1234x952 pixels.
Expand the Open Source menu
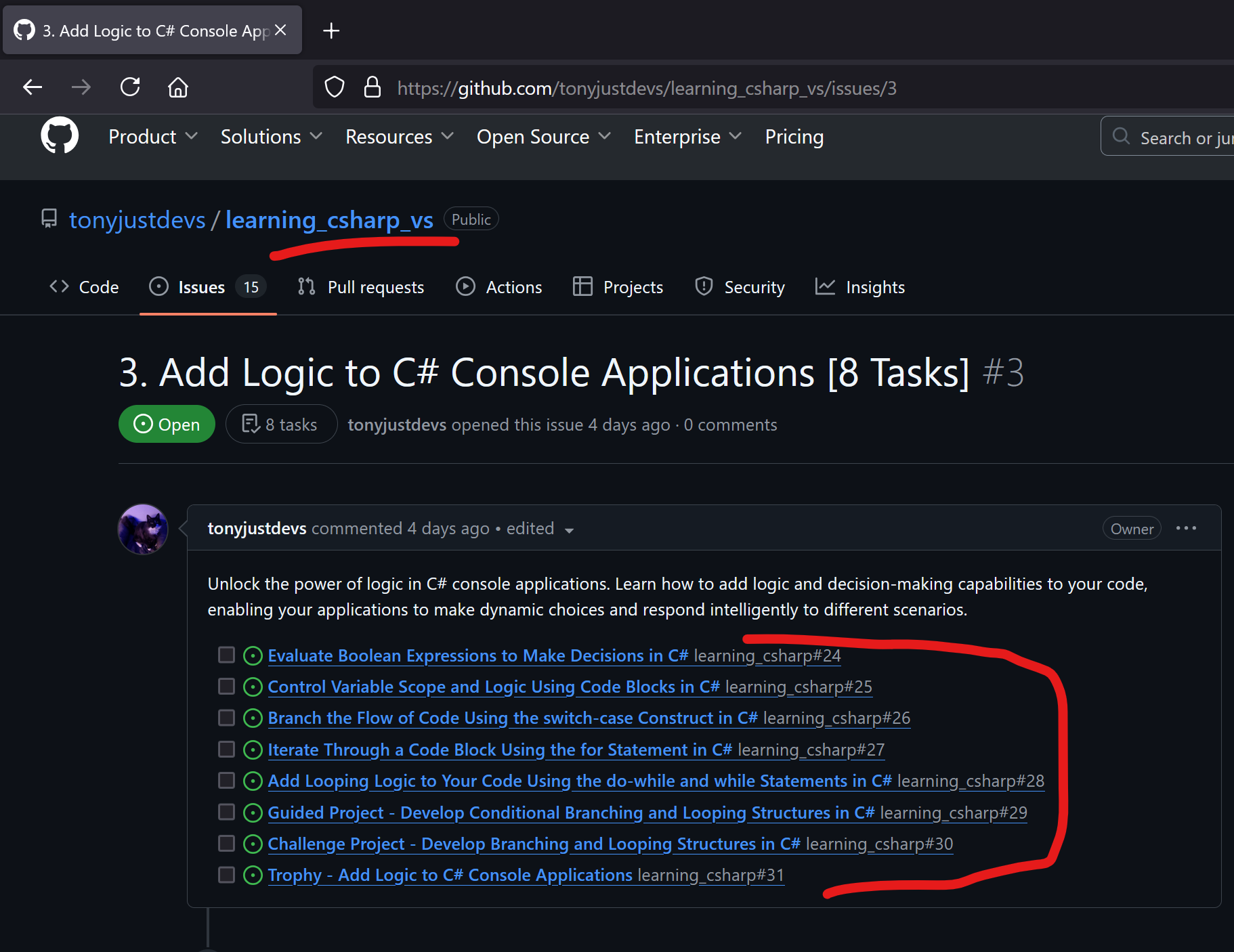(x=544, y=137)
